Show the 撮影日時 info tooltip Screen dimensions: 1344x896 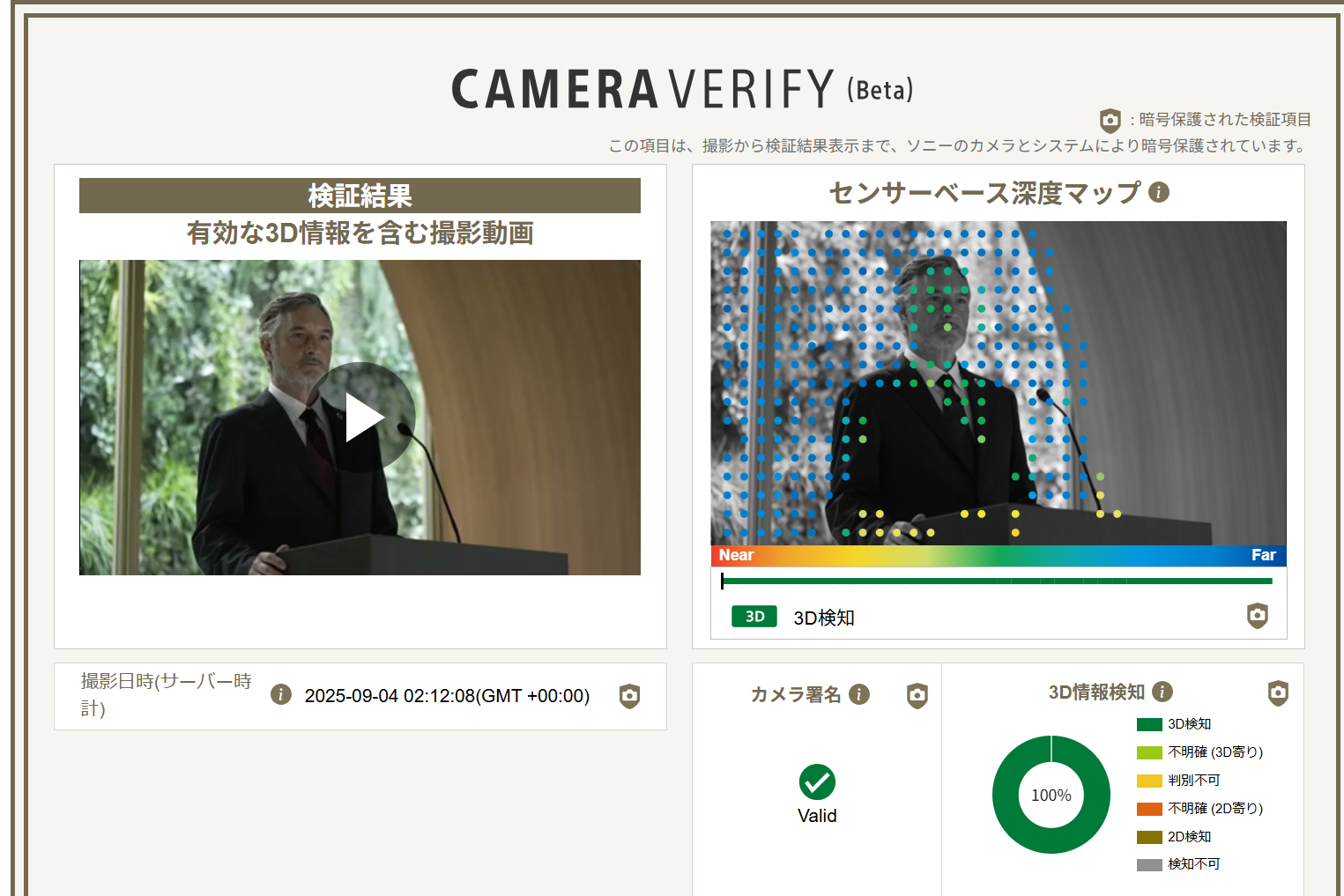point(281,695)
